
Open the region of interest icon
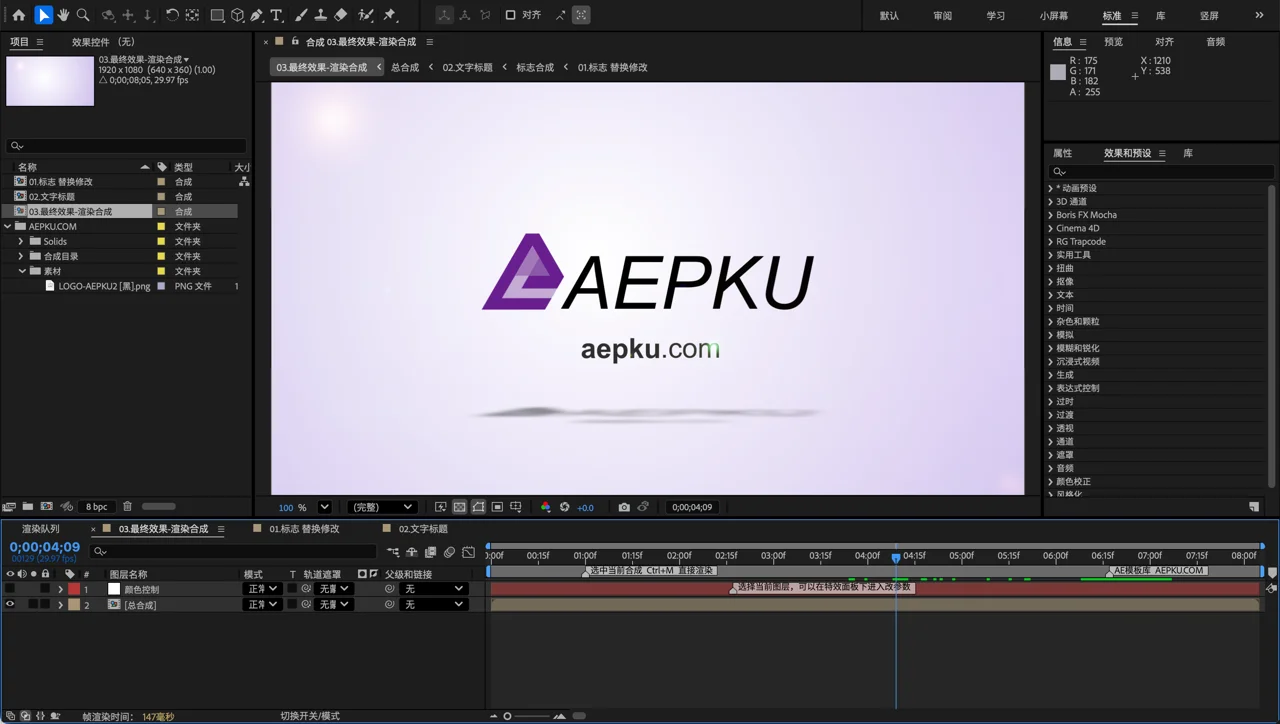pyautogui.click(x=497, y=507)
